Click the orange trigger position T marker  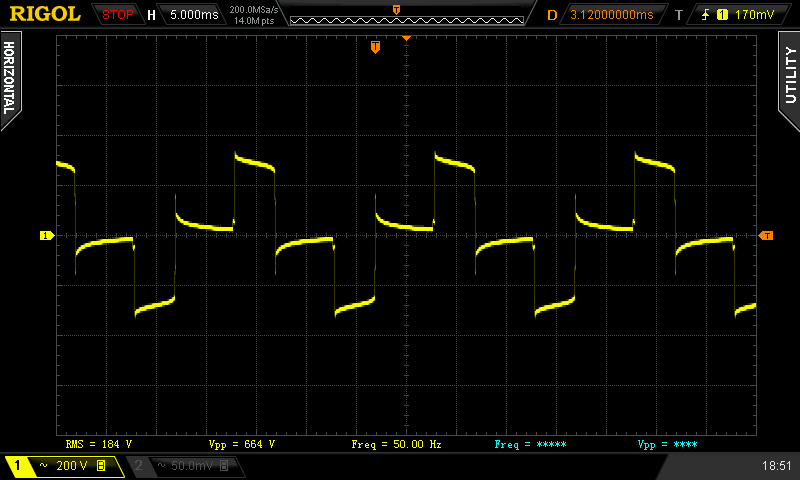pyautogui.click(x=375, y=47)
